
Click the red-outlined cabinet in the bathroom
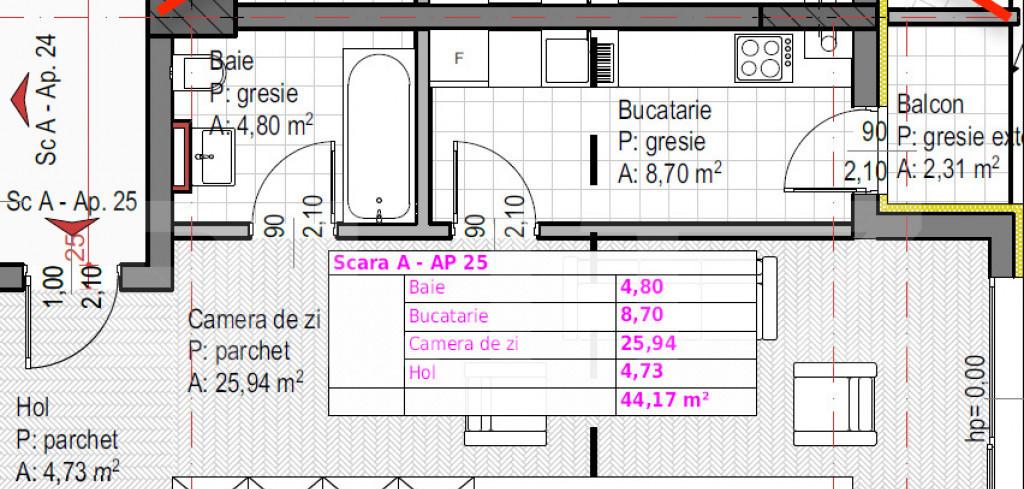click(181, 155)
